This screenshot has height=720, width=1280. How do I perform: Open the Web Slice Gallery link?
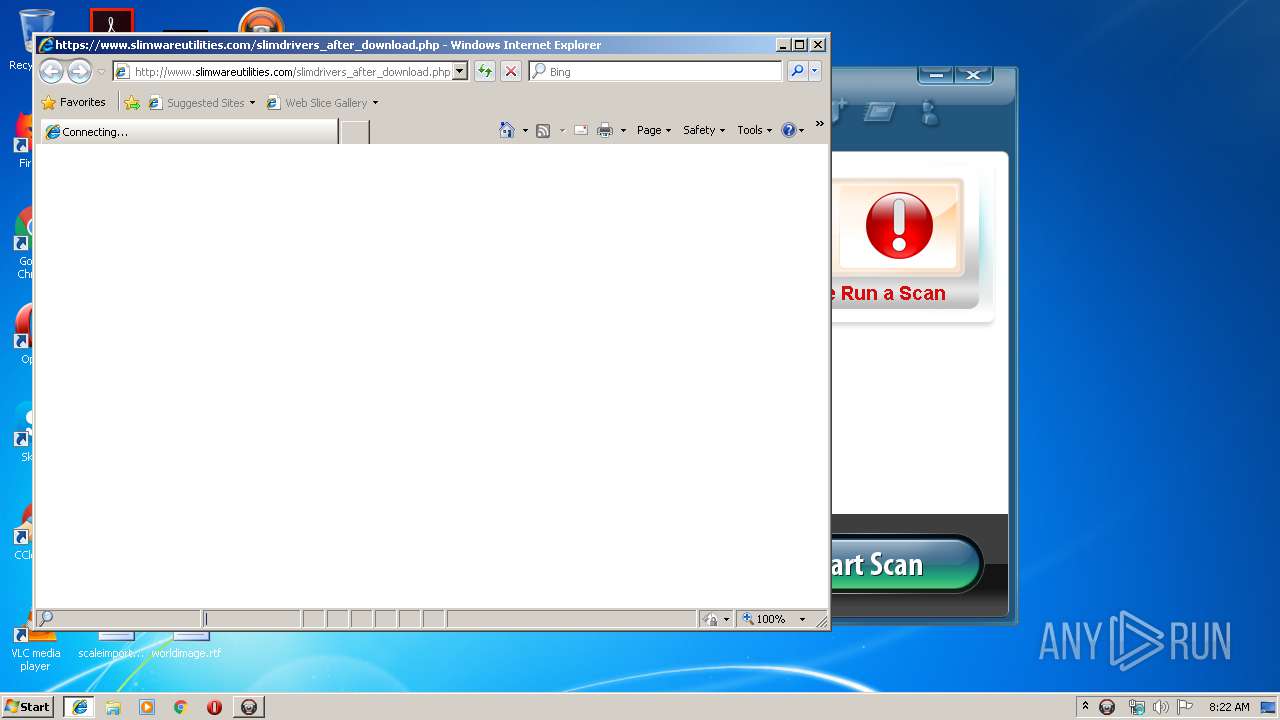click(317, 102)
